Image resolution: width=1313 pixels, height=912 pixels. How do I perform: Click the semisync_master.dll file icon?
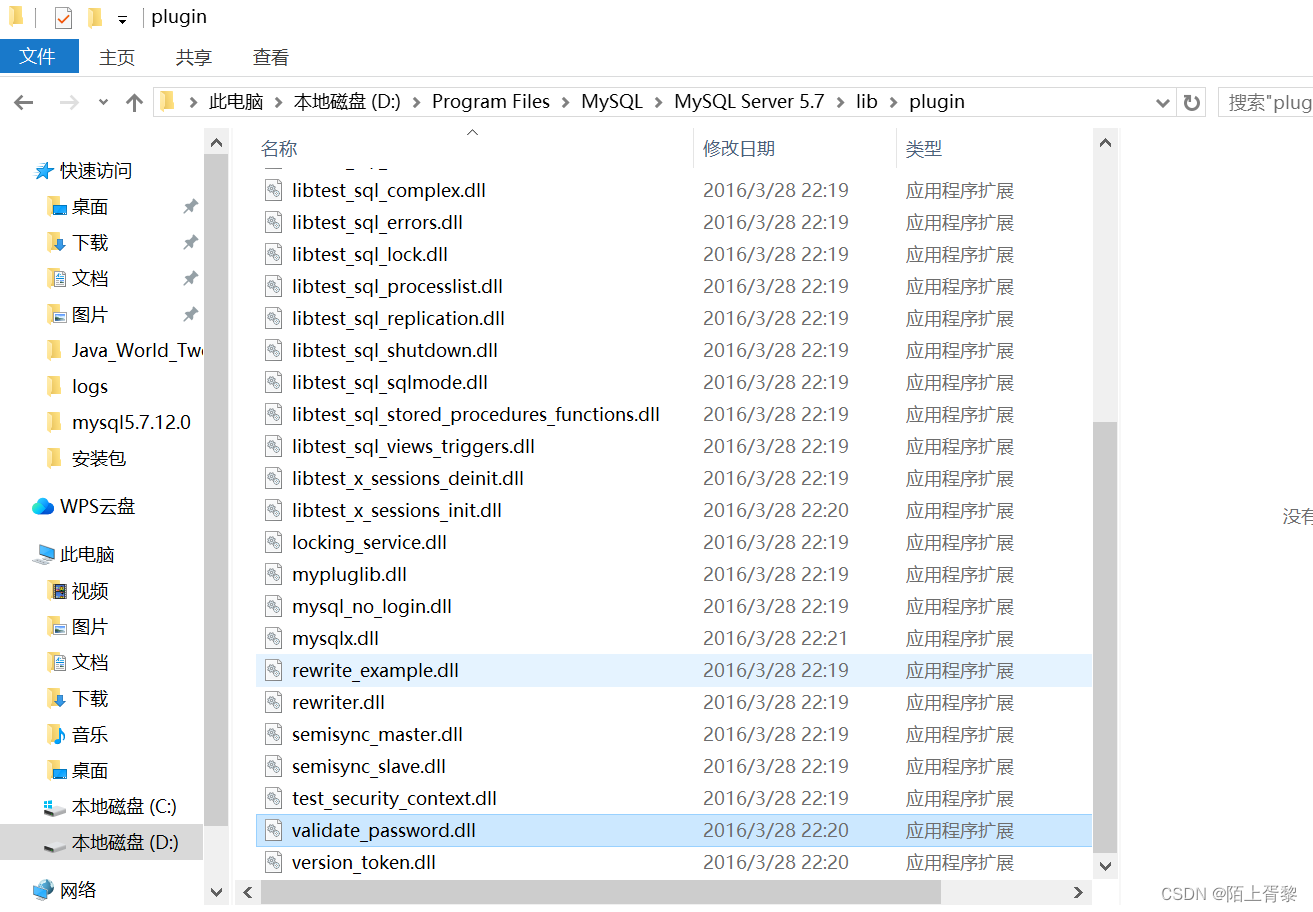tap(273, 734)
